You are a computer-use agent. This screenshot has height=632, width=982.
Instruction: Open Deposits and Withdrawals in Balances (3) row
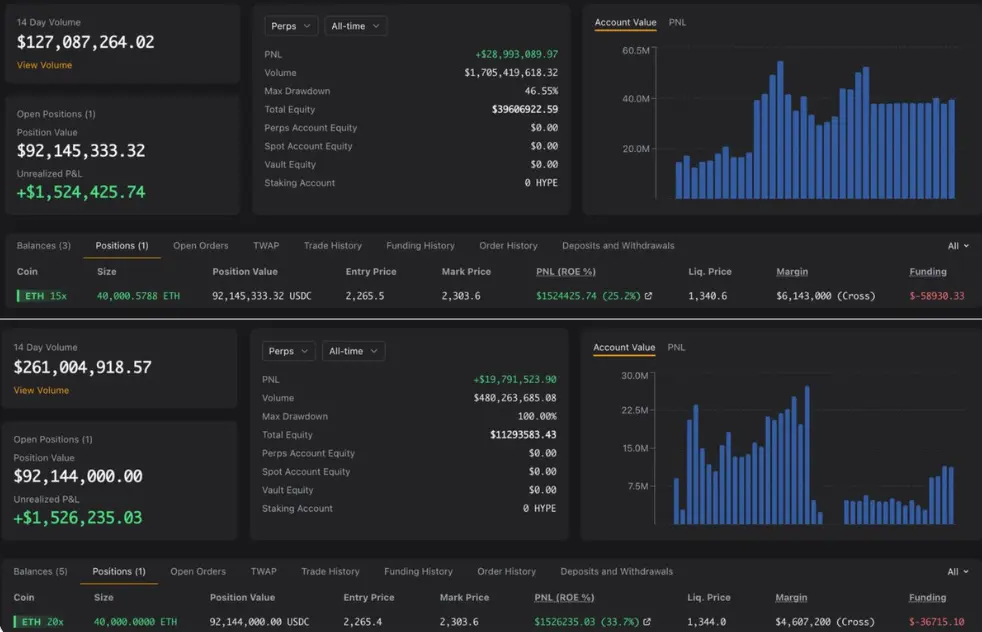pos(618,246)
